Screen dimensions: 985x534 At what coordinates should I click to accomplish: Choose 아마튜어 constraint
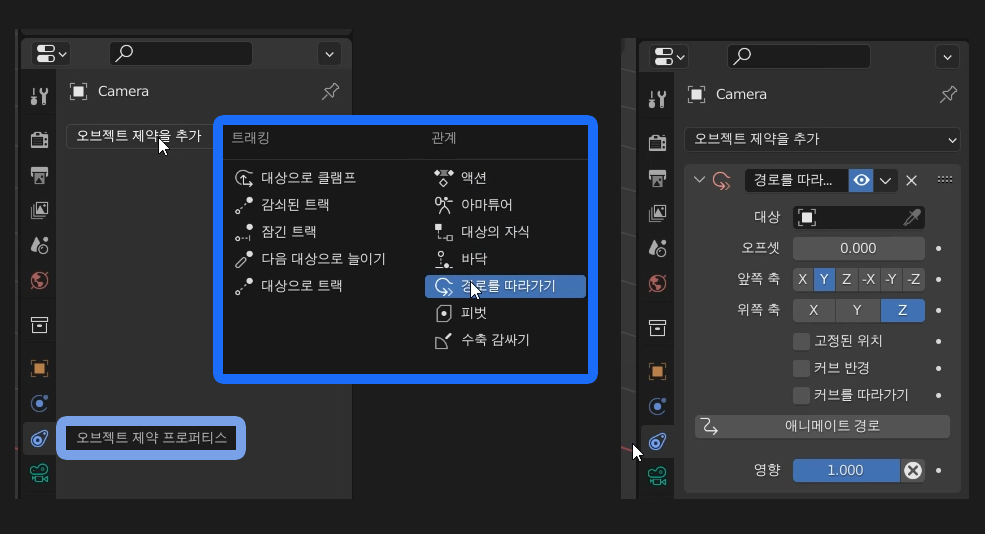(x=486, y=205)
